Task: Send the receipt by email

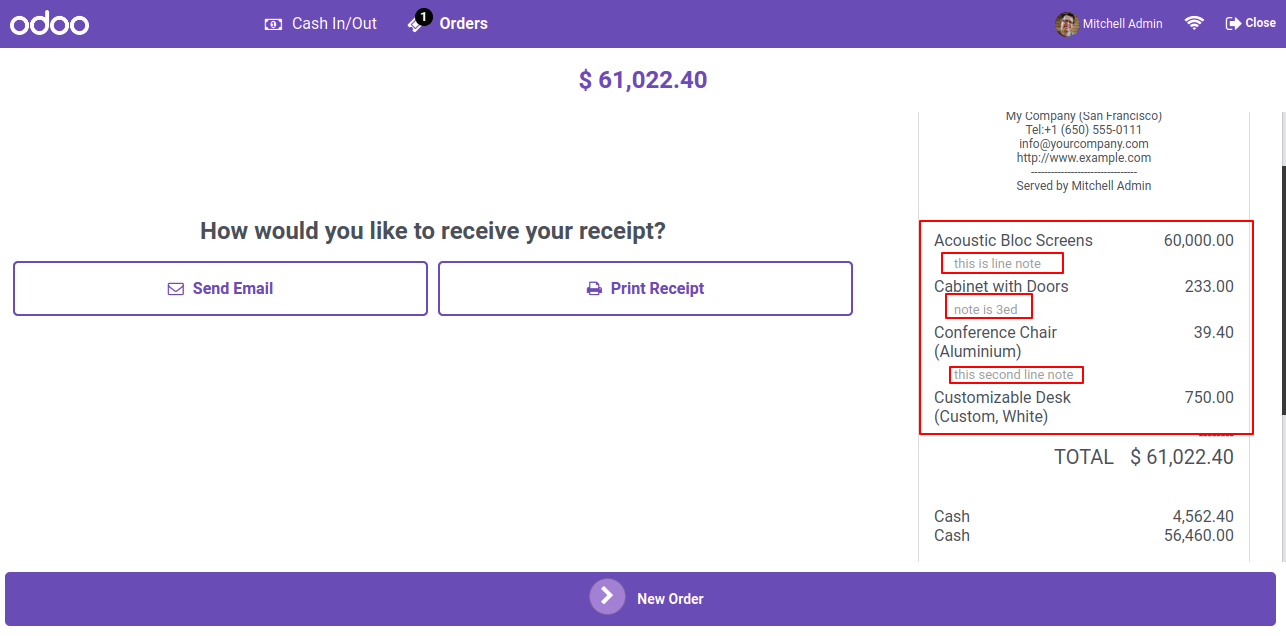Action: click(x=220, y=289)
